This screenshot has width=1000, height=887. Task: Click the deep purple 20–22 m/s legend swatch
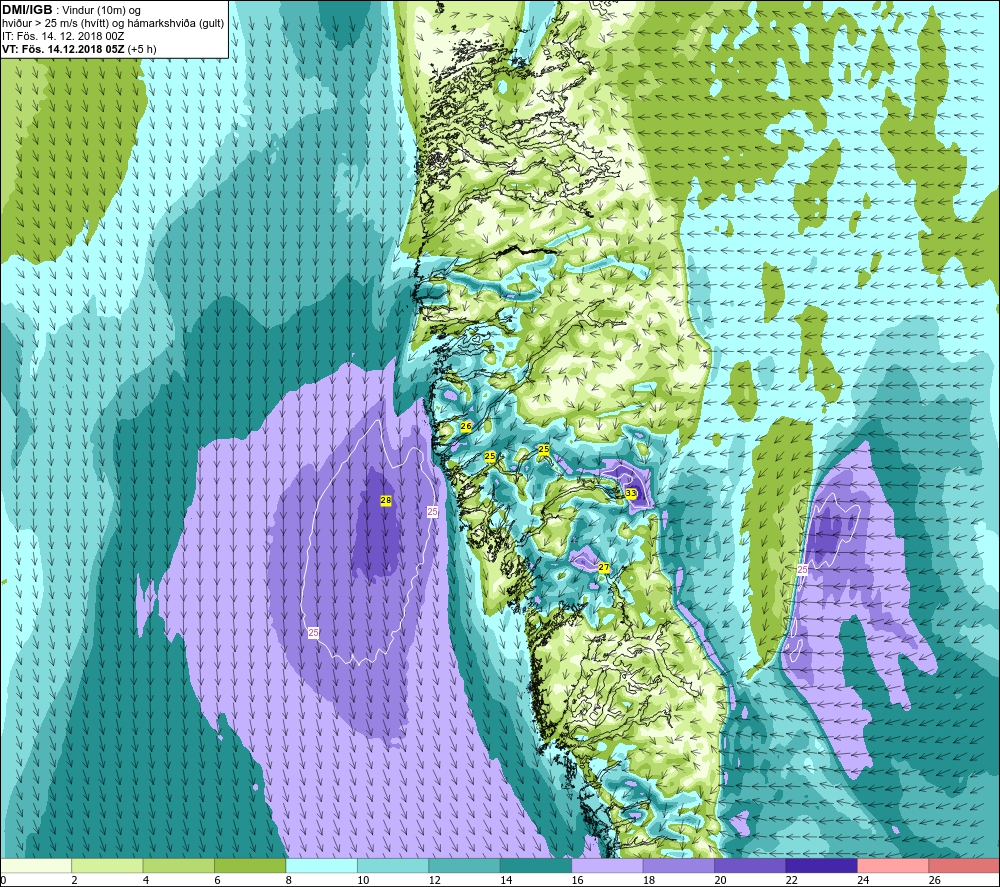tap(750, 866)
